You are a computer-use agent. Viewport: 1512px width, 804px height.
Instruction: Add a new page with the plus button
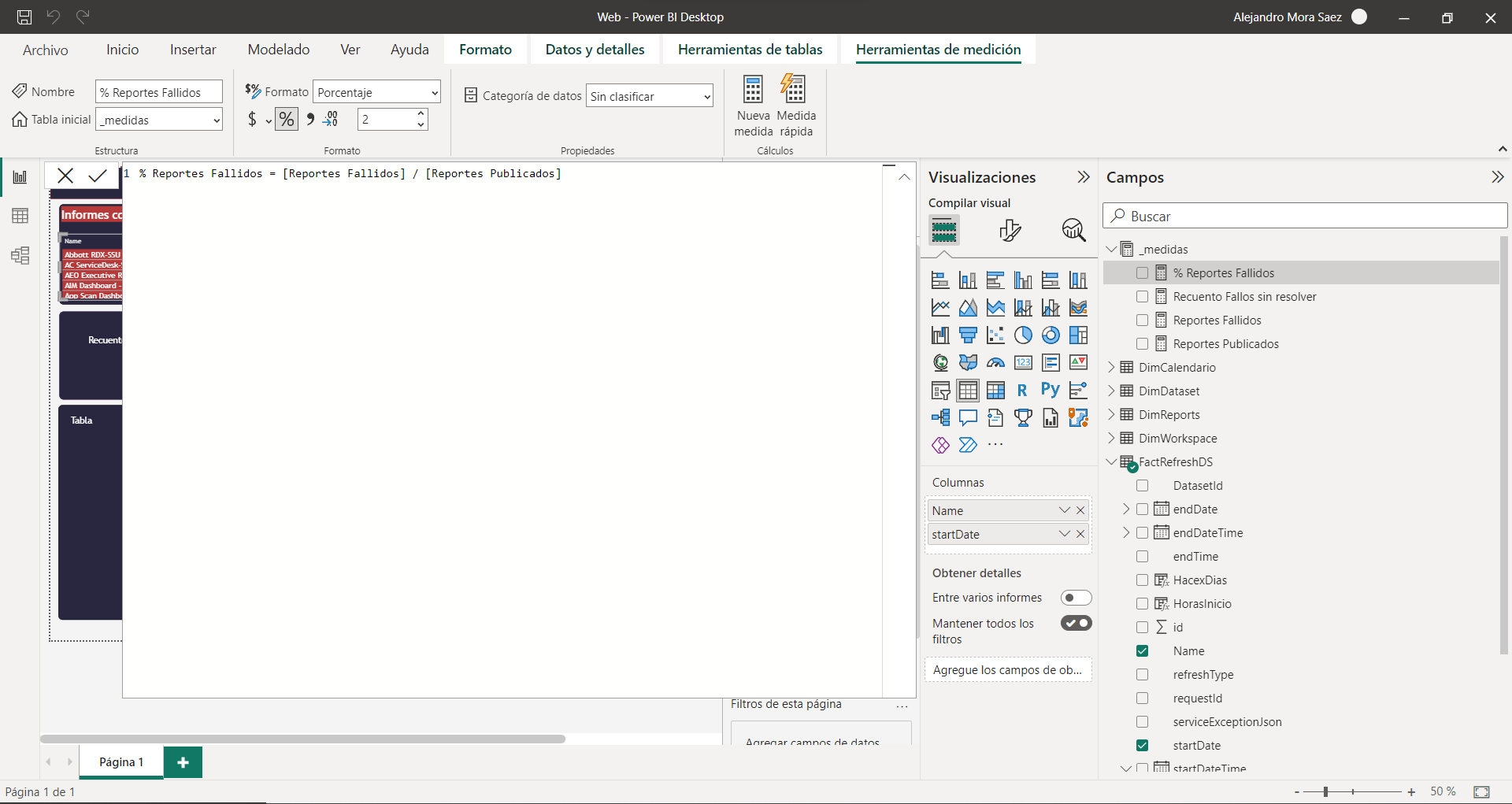(x=183, y=762)
